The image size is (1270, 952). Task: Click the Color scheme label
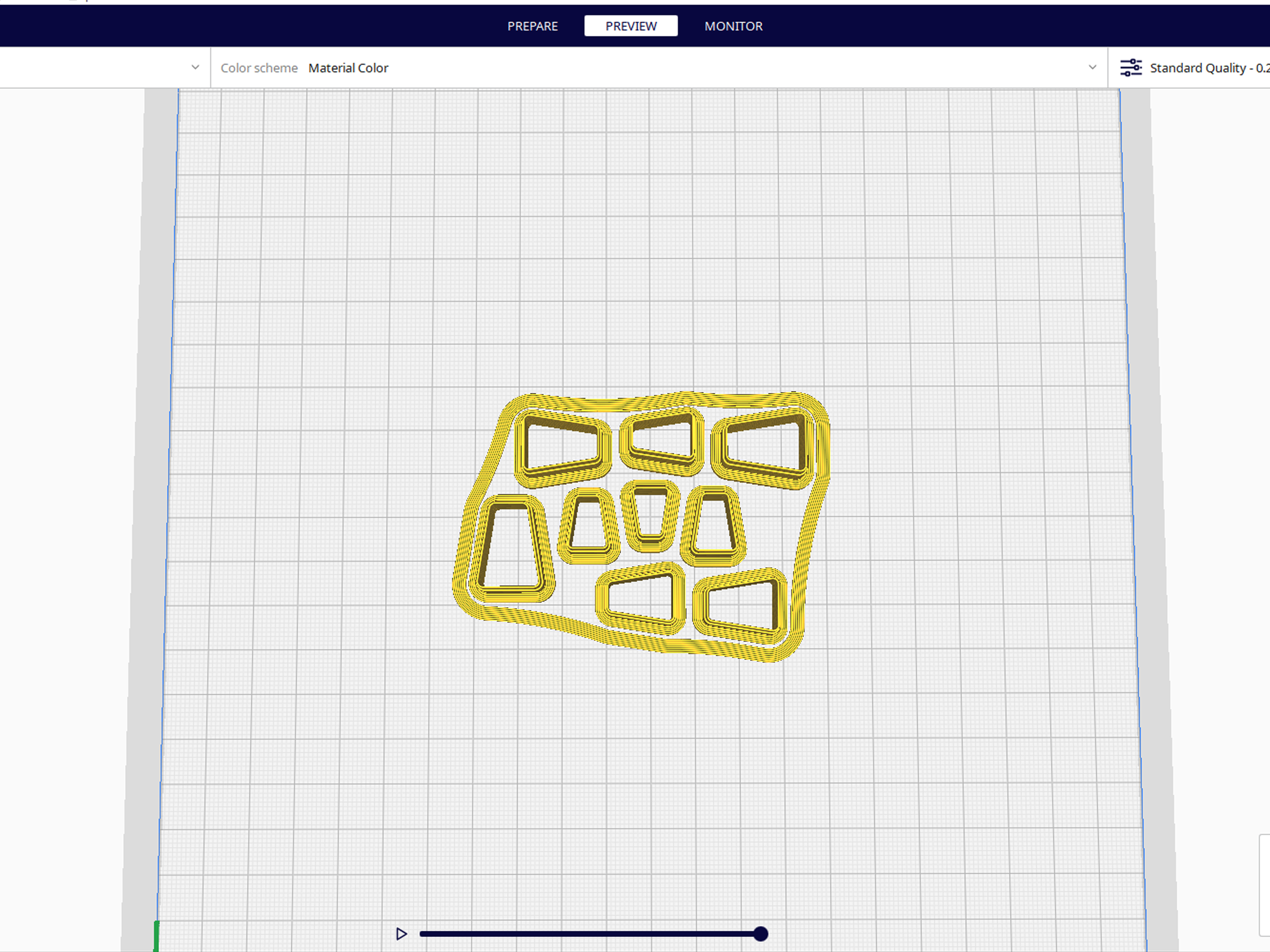point(259,68)
